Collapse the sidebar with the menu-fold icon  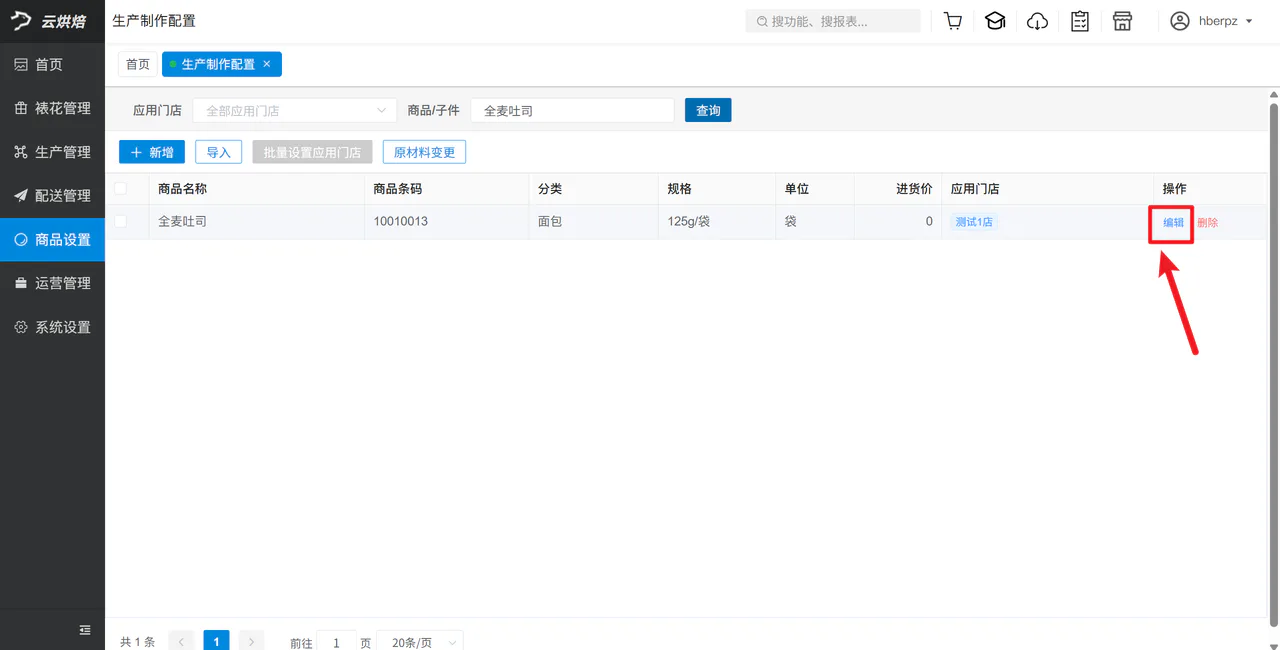tap(85, 630)
